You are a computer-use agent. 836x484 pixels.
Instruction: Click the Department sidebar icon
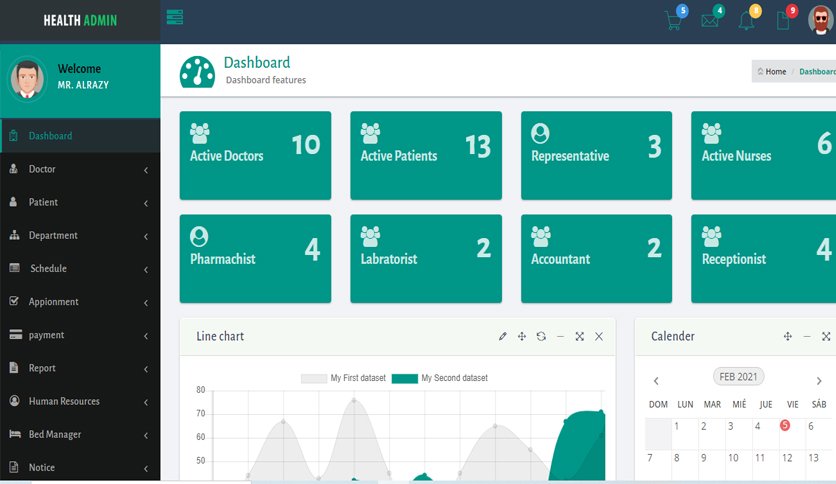coord(14,235)
